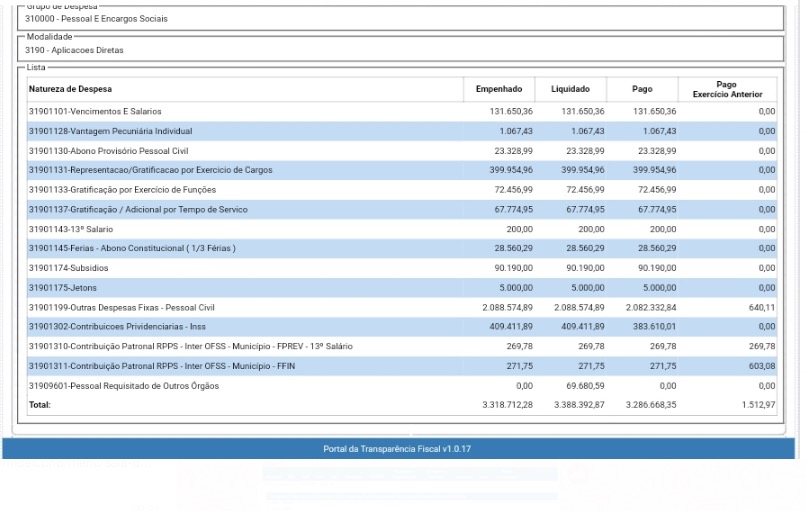Viewport: 806px width, 511px height.
Task: Select 31901131-Representacao/Gratificacao por Exercício de Cargos
Action: pos(150,170)
